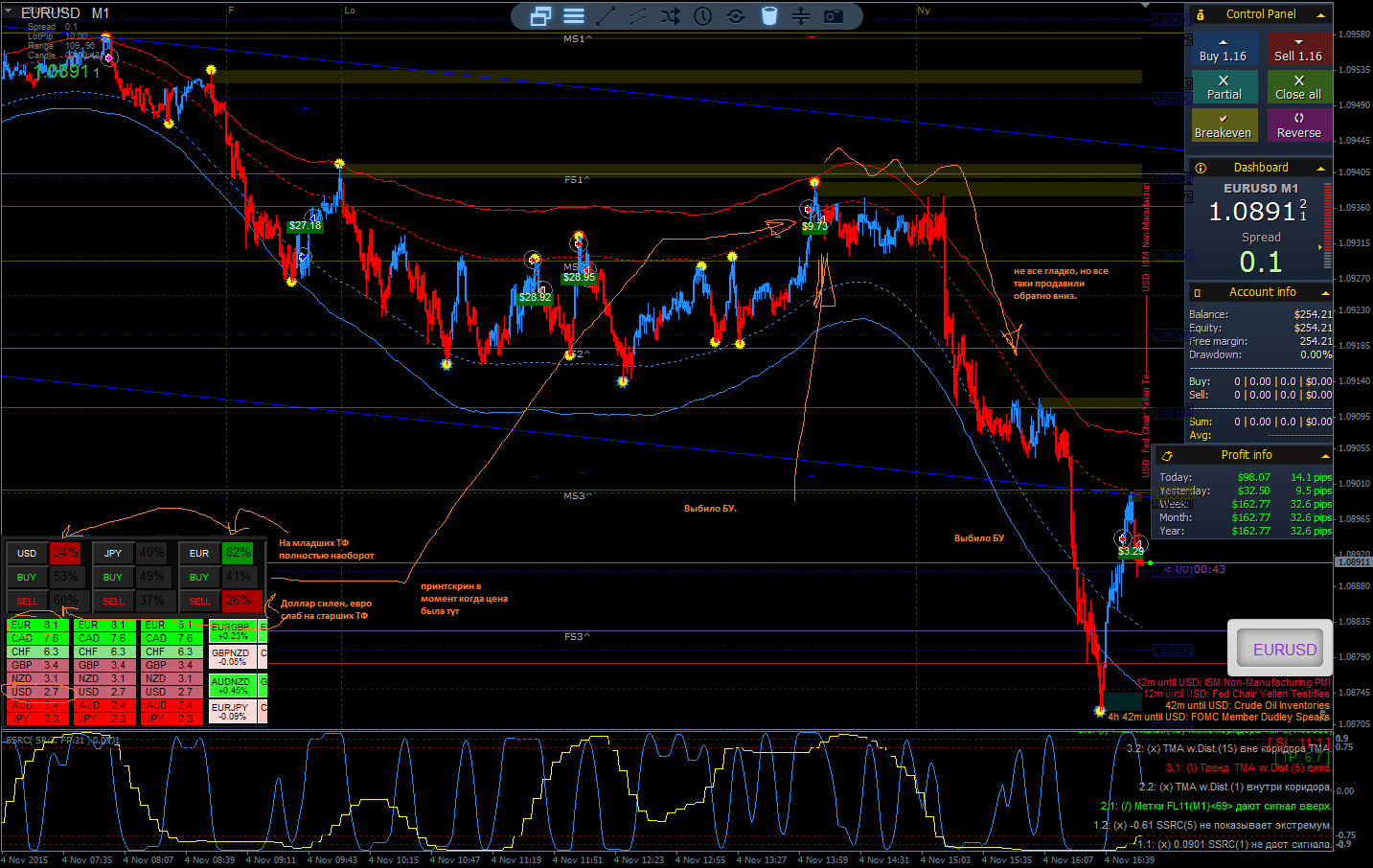1373x868 pixels.
Task: Click the Crude Oil Inventories news line
Action: [1247, 705]
